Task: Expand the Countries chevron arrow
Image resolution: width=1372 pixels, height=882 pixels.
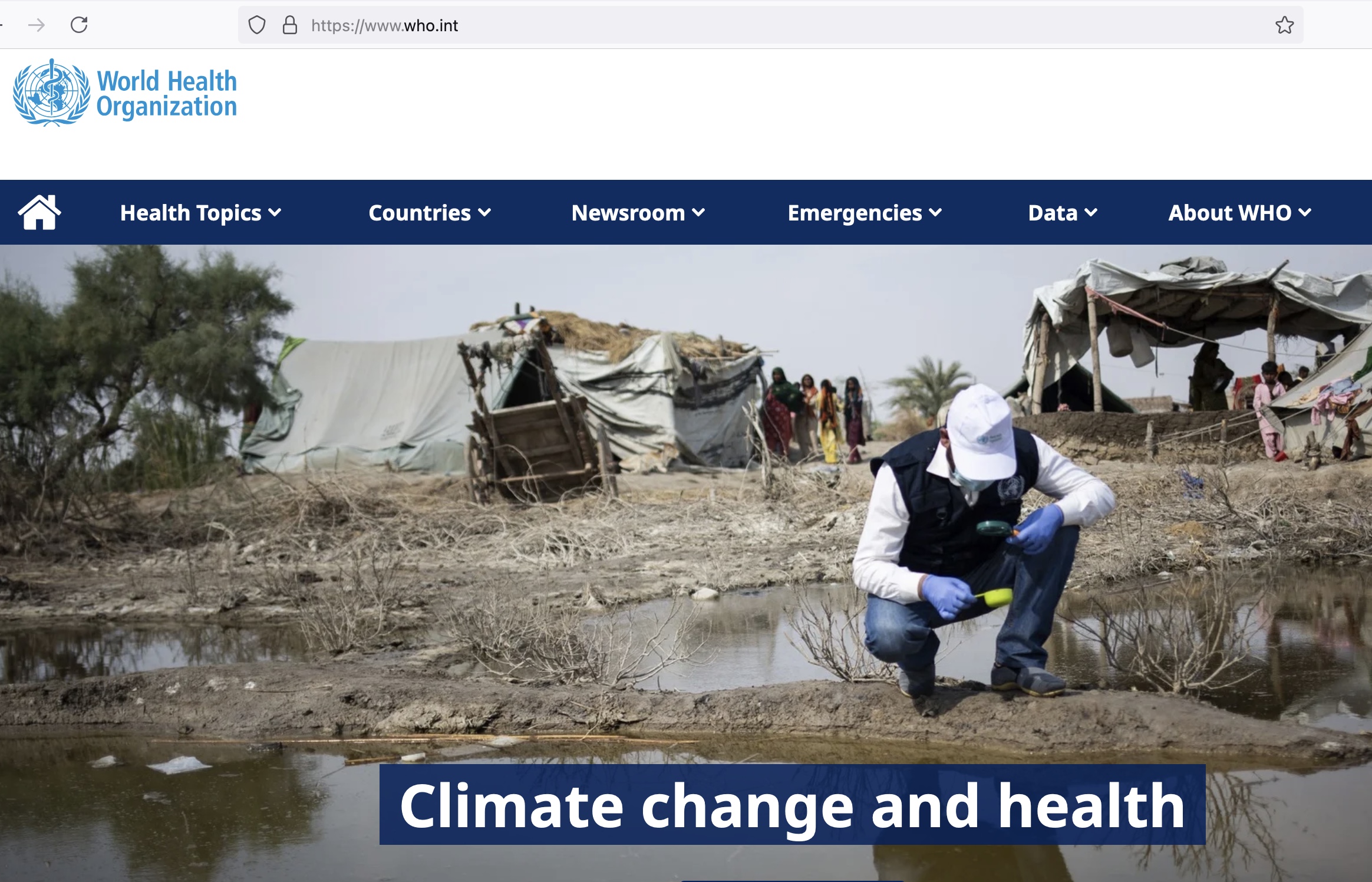Action: (x=484, y=212)
